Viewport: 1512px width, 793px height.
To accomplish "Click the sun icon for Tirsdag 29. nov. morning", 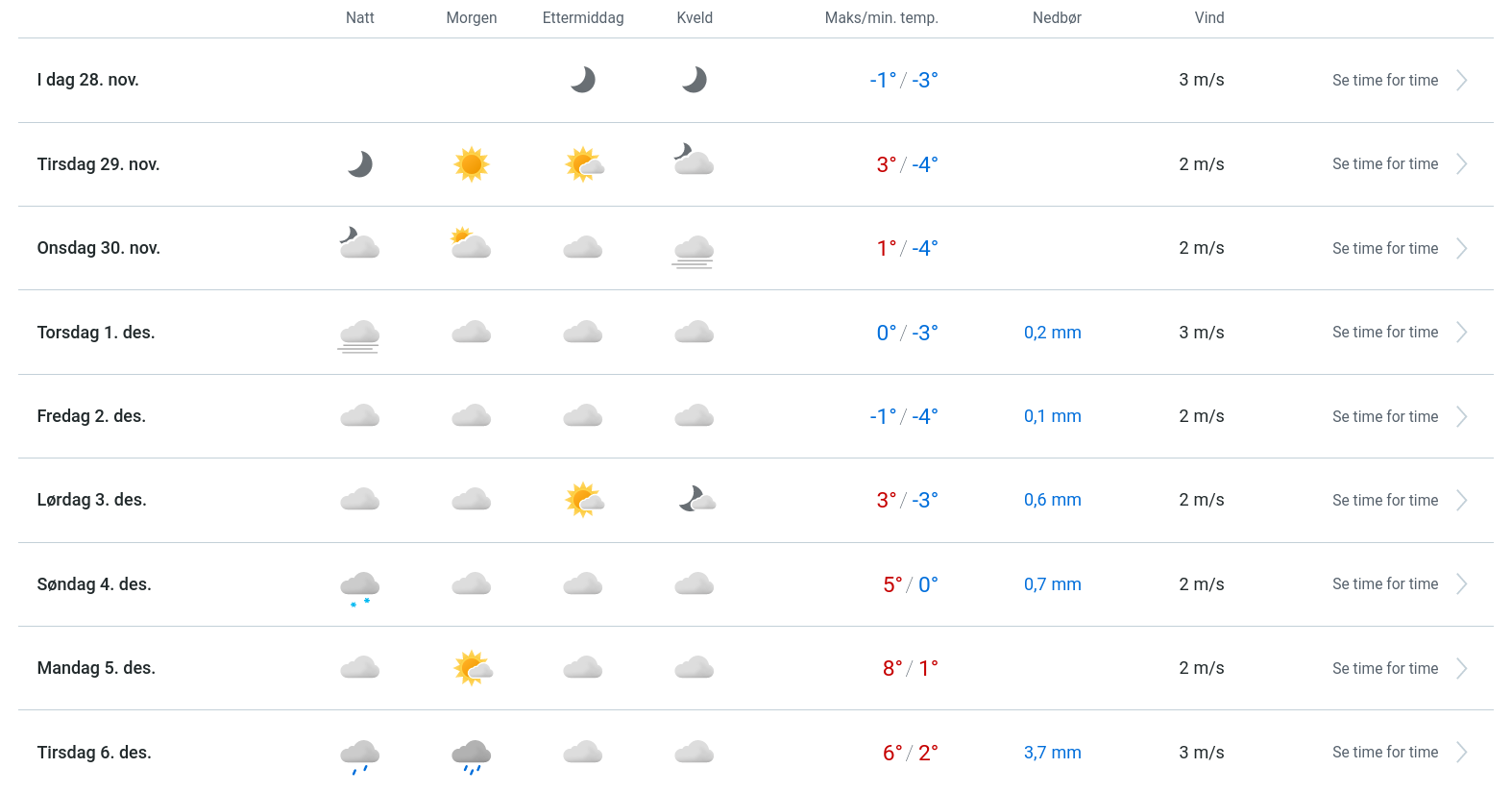I will pyautogui.click(x=471, y=164).
